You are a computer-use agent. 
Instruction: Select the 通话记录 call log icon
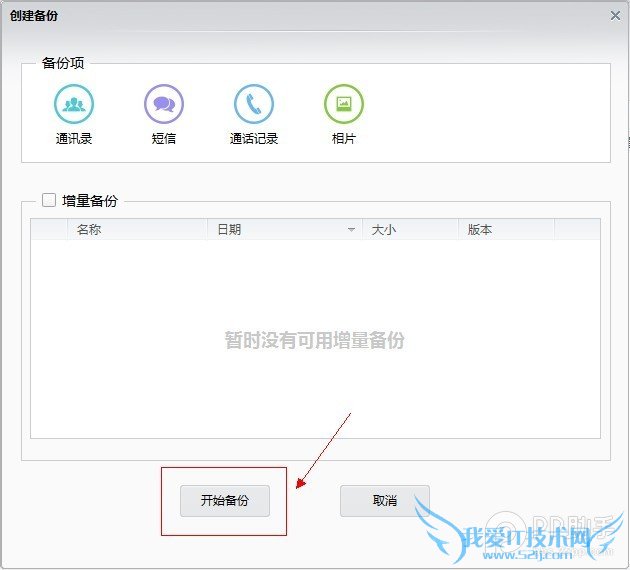(x=254, y=104)
